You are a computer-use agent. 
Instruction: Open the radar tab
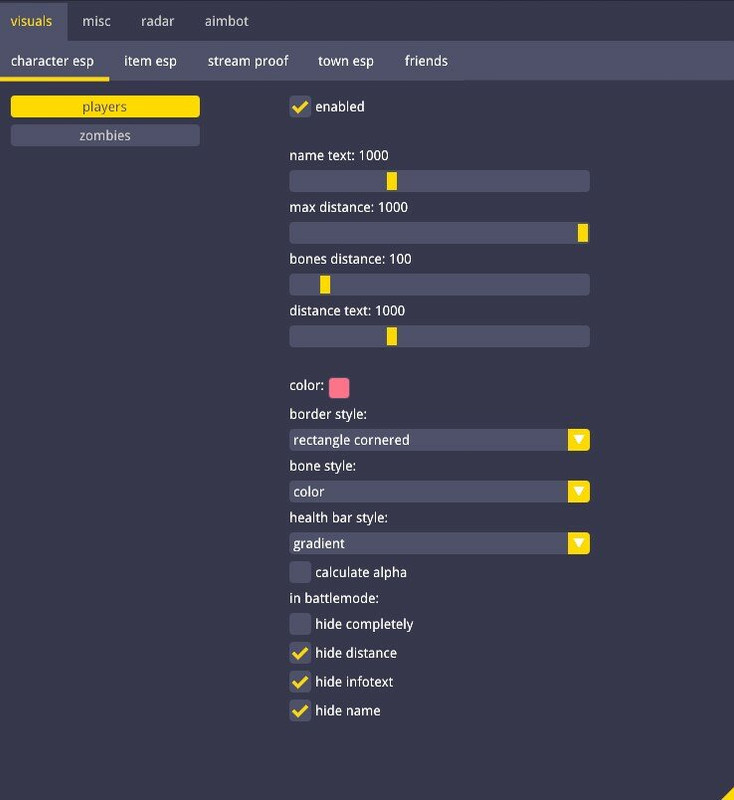click(x=158, y=21)
